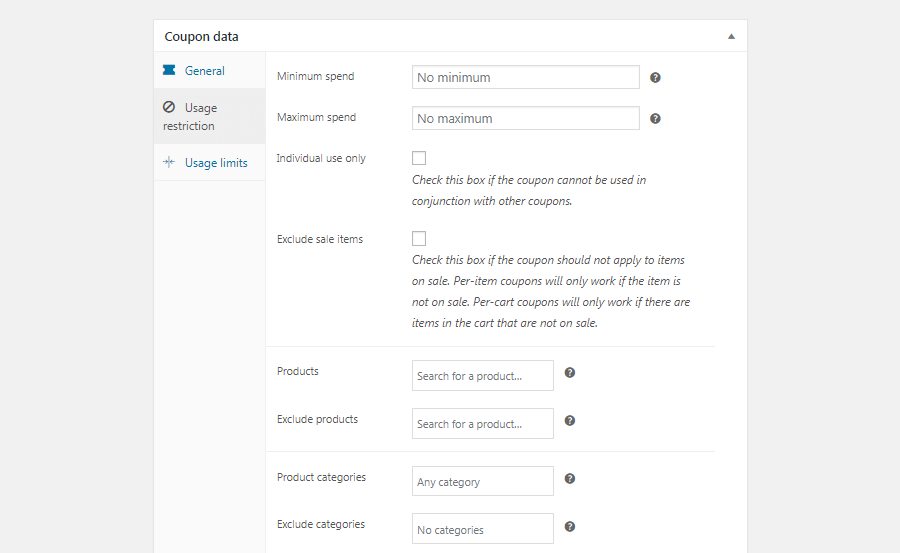Open the Products search dropdown
This screenshot has width=900, height=553.
(x=482, y=376)
